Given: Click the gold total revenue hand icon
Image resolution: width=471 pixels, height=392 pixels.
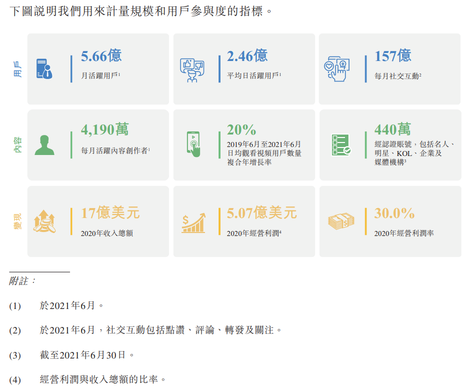Looking at the screenshot, I should pos(44,221).
